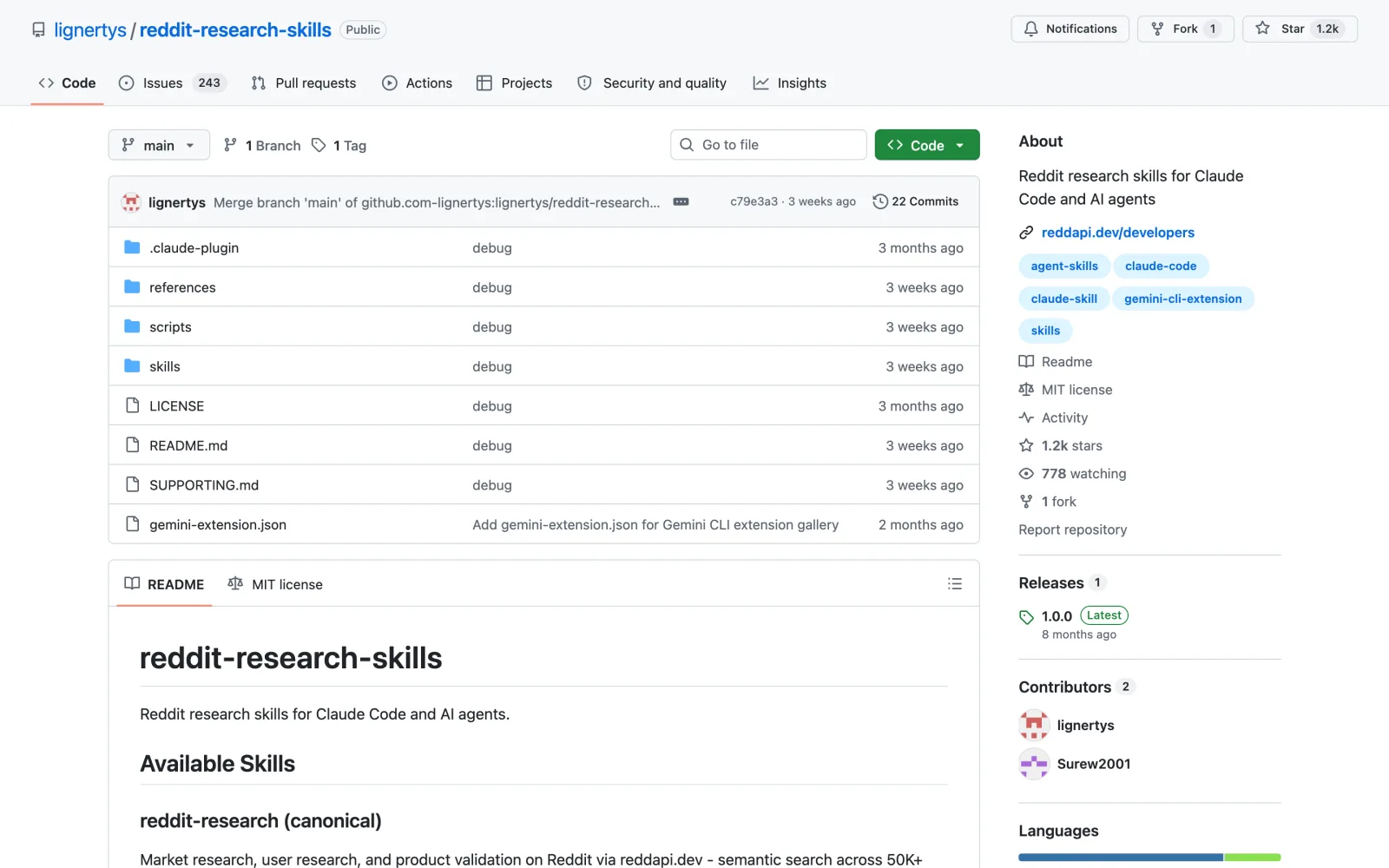Switch to the Pull requests tab
Screen dimensions: 1389x868
(304, 83)
